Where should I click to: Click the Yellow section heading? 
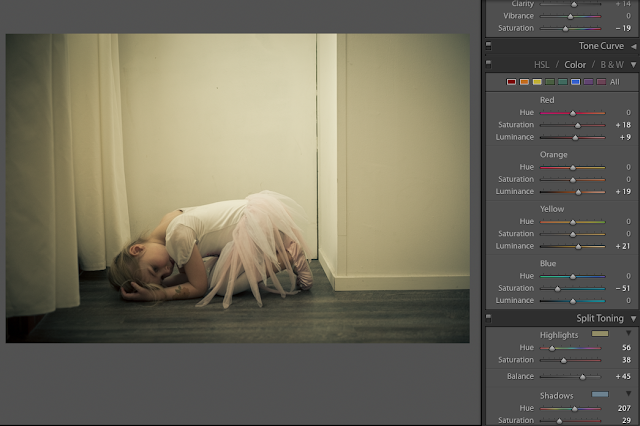tap(552, 209)
